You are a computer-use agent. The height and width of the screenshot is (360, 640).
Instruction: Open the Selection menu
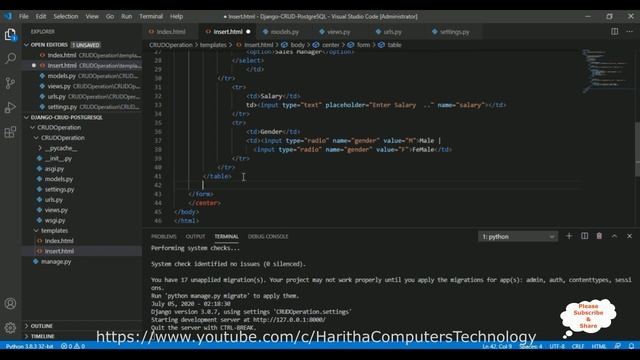point(66,16)
